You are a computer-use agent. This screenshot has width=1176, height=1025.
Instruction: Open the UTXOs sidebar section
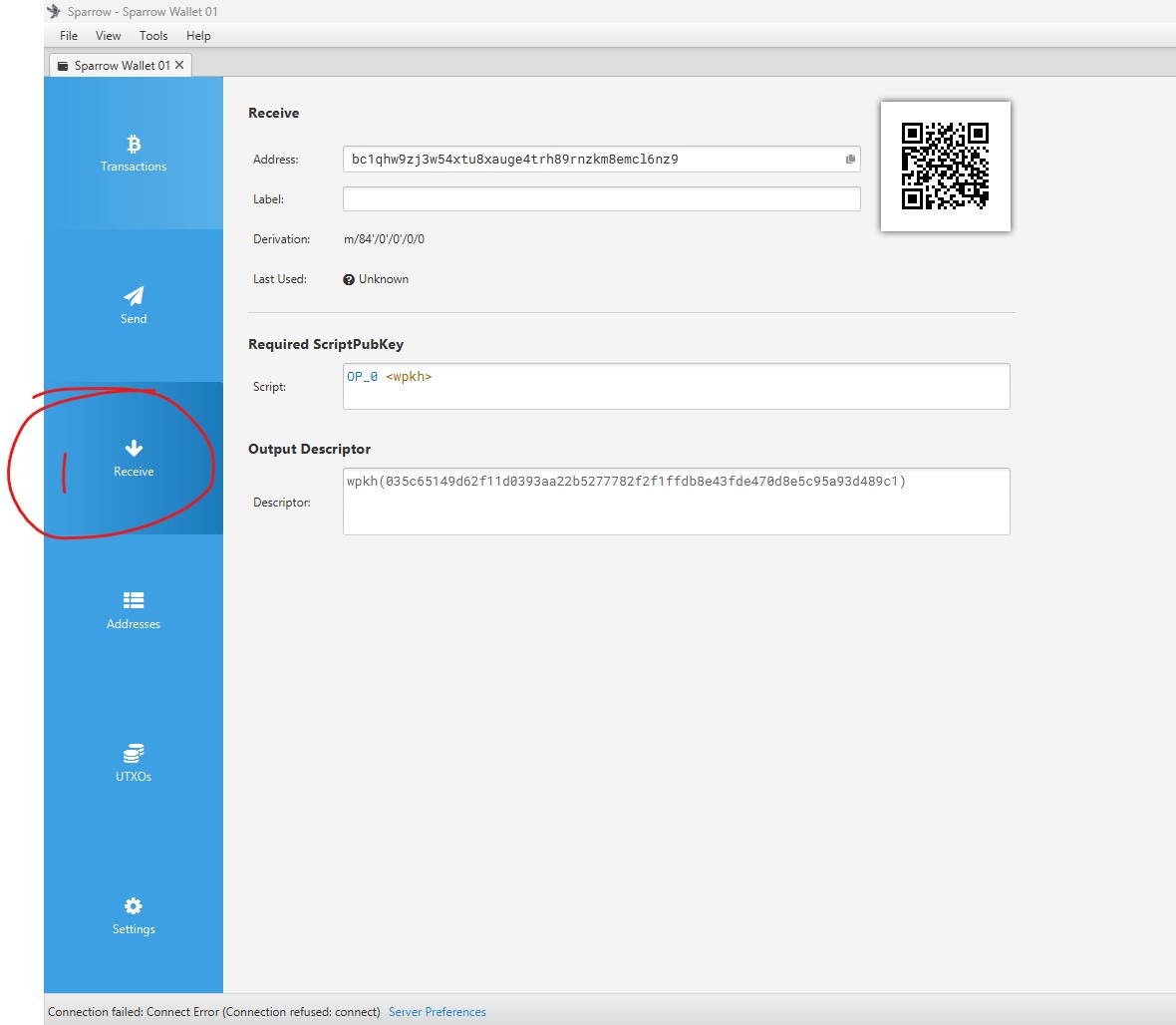(x=134, y=763)
